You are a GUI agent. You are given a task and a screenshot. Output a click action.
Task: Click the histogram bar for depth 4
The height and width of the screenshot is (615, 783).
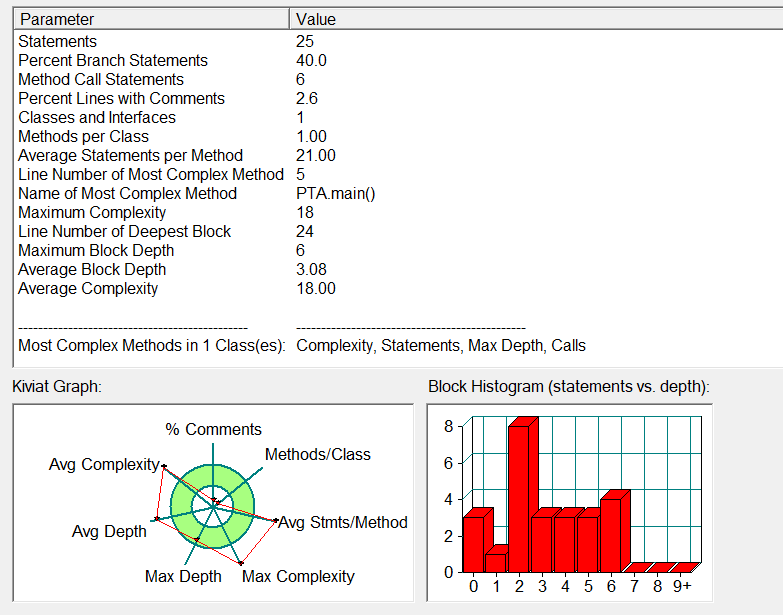coord(565,544)
